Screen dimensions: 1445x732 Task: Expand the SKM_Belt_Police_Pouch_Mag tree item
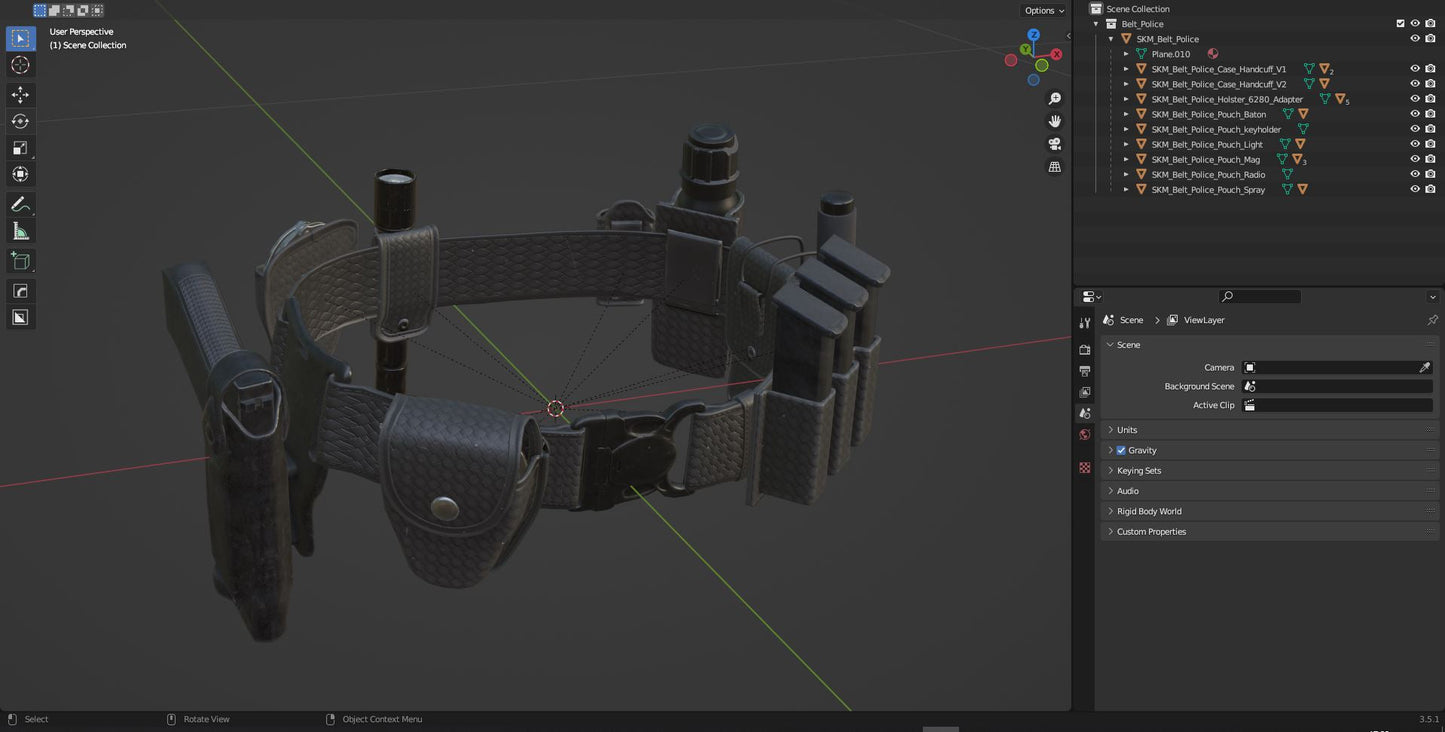(1126, 159)
